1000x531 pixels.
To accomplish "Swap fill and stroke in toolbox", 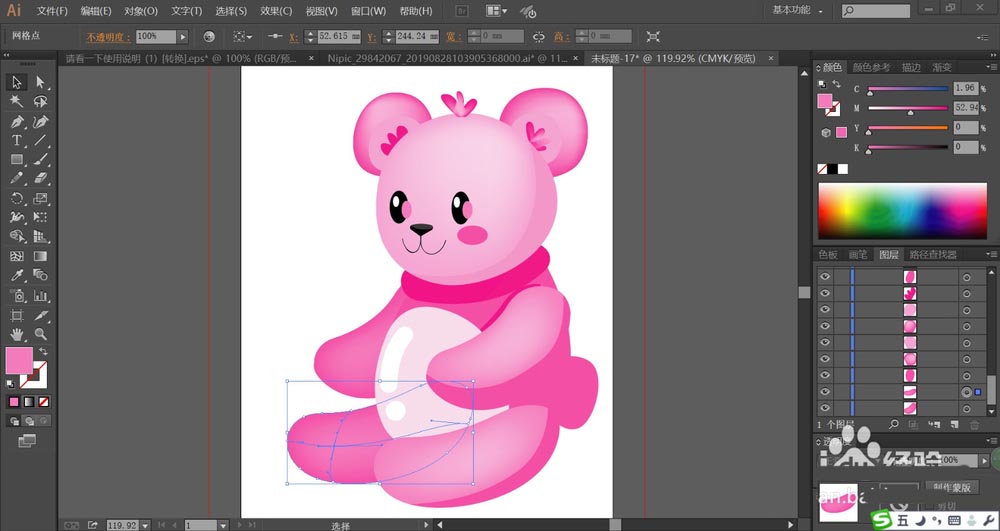I will click(x=43, y=352).
